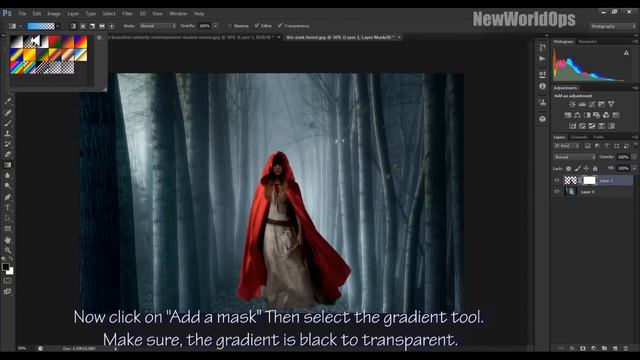Select the Healing Brush tool
The width and height of the screenshot is (640, 360).
pyautogui.click(x=7, y=112)
